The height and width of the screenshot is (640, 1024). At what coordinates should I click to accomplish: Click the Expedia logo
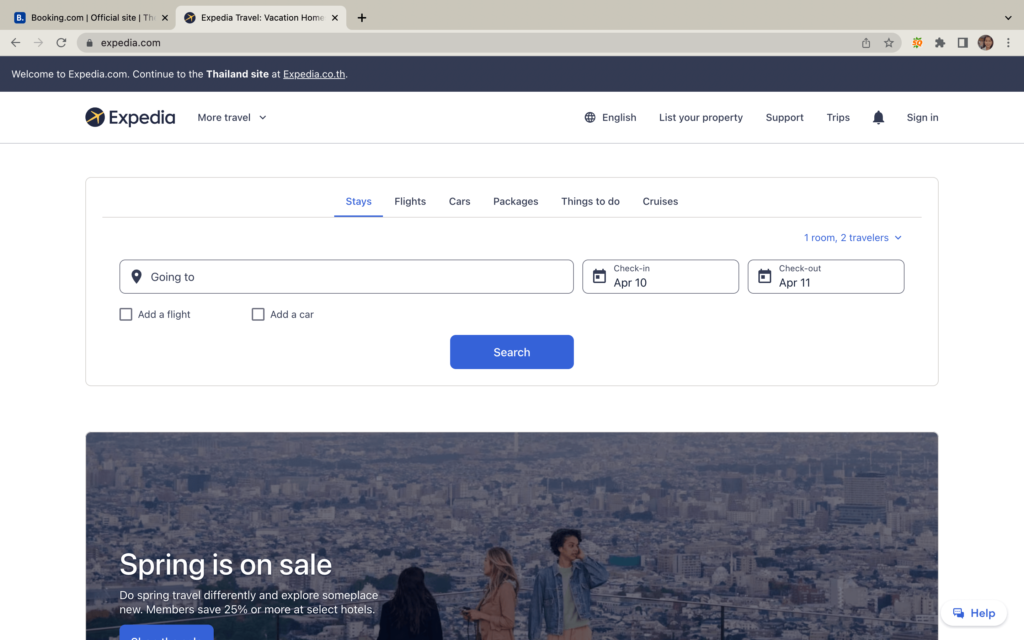point(130,118)
